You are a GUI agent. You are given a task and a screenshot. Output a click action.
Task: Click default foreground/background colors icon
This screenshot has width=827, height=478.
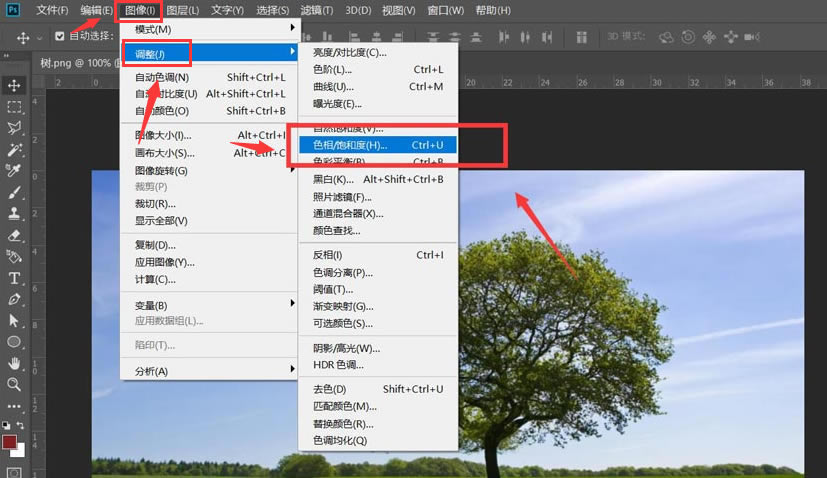point(6,425)
